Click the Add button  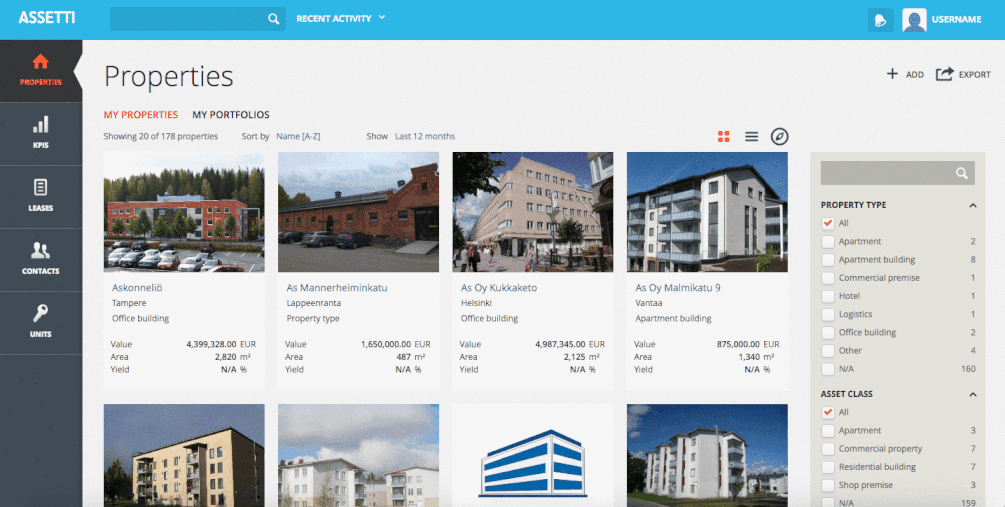pyautogui.click(x=905, y=74)
